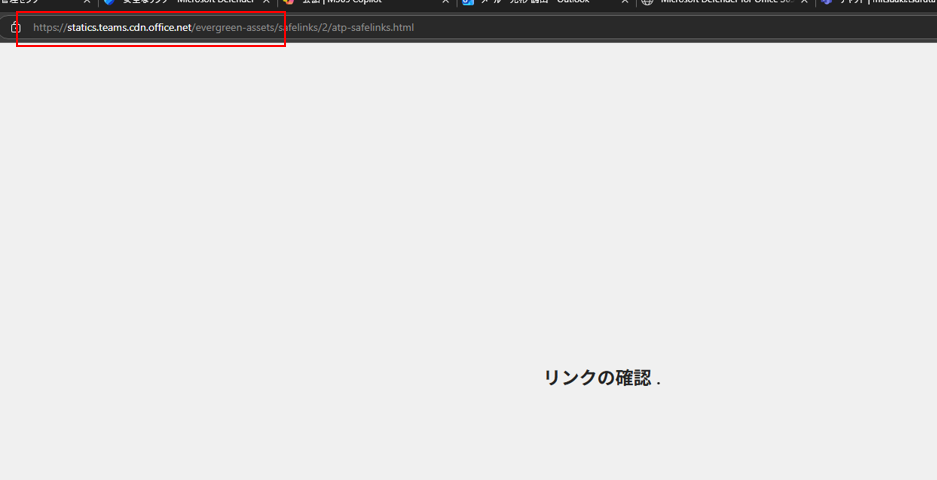Click the Teams chat tab favicon
The image size is (937, 480).
pyautogui.click(x=826, y=2)
